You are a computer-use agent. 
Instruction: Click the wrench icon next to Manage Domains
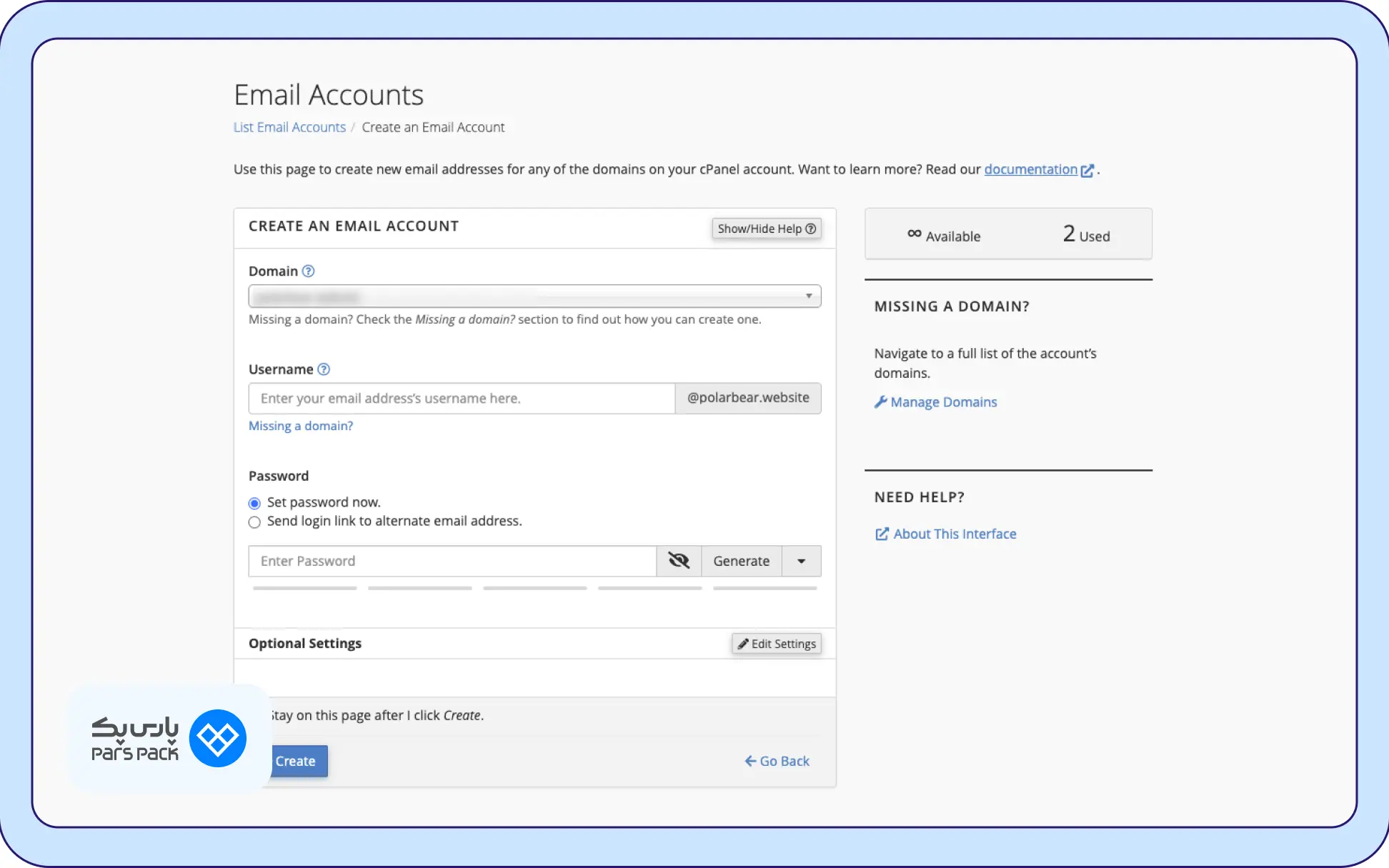click(880, 402)
